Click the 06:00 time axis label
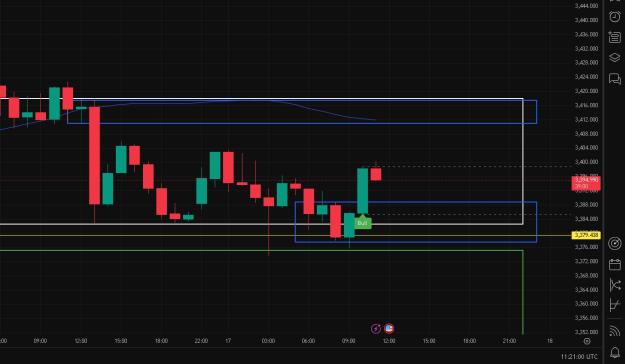Viewport: 625px width, 364px height. [x=309, y=341]
